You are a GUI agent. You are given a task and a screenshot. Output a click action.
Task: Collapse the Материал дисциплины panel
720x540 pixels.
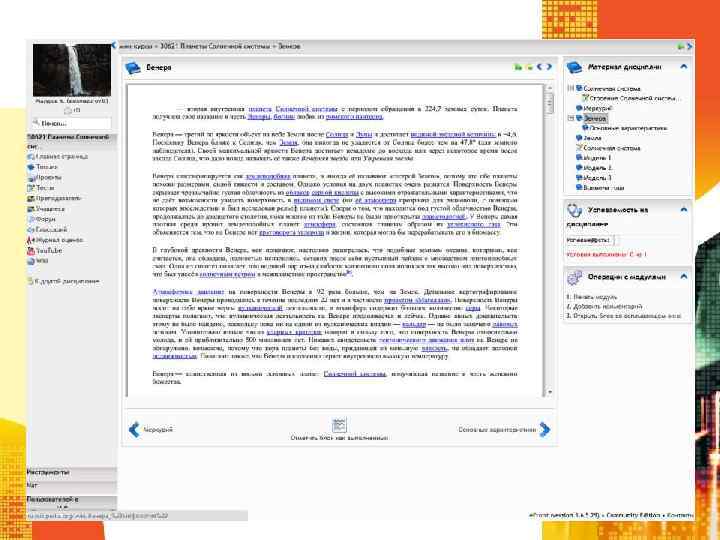(x=684, y=67)
